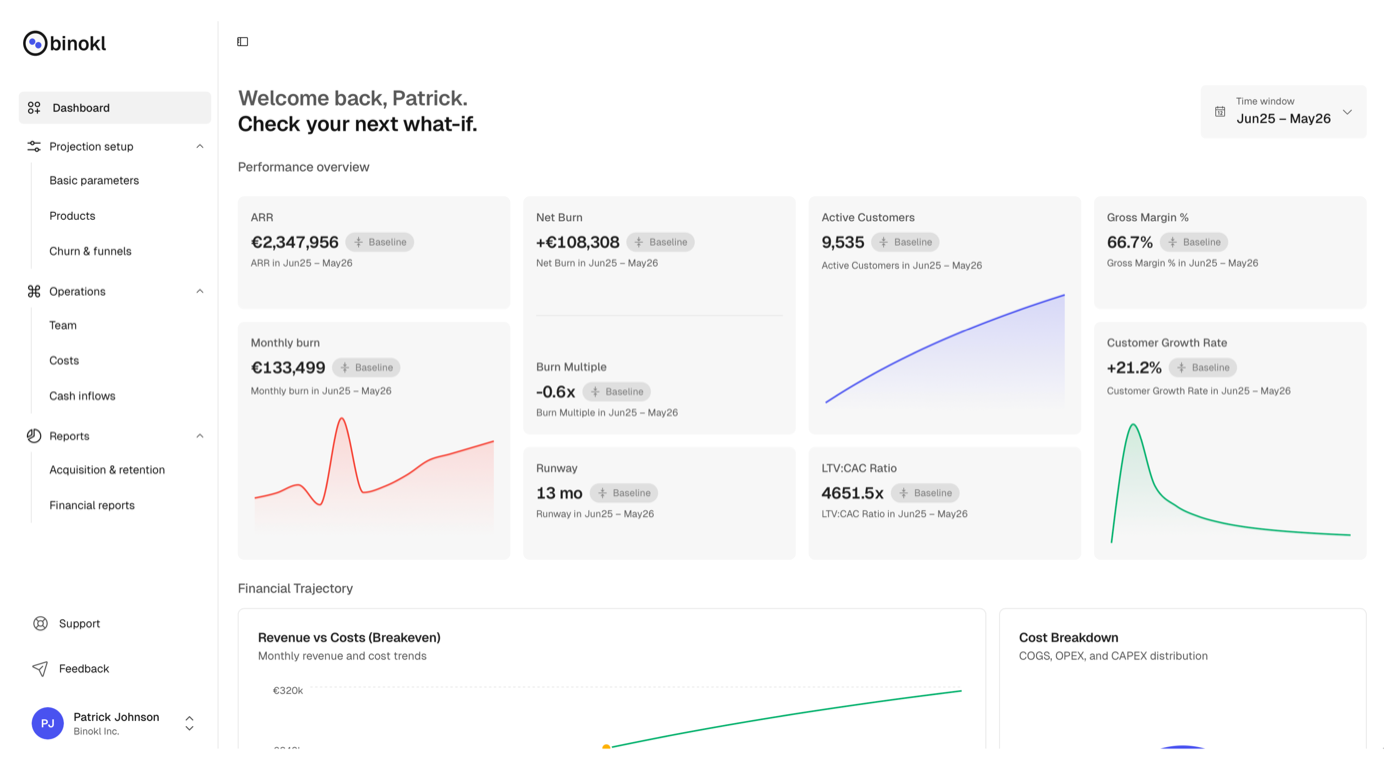Click the PJ avatar thumbnail
The width and height of the screenshot is (1400, 769).
(x=47, y=723)
